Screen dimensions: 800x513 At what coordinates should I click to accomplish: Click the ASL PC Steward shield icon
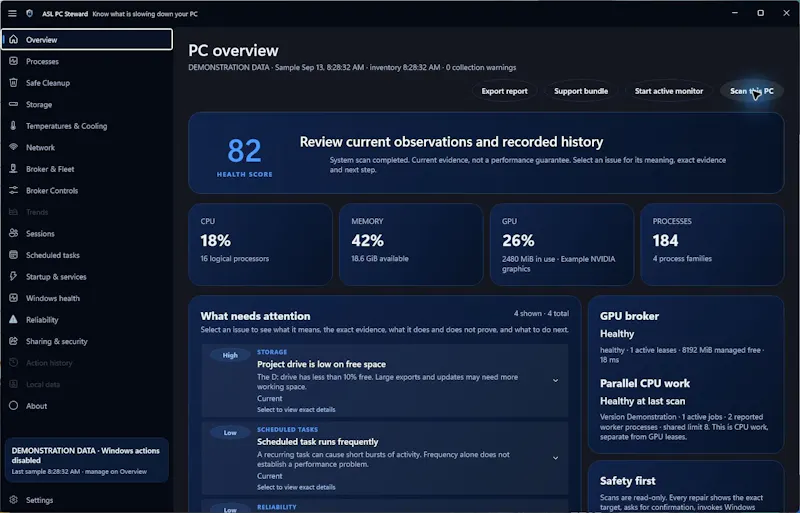30,14
